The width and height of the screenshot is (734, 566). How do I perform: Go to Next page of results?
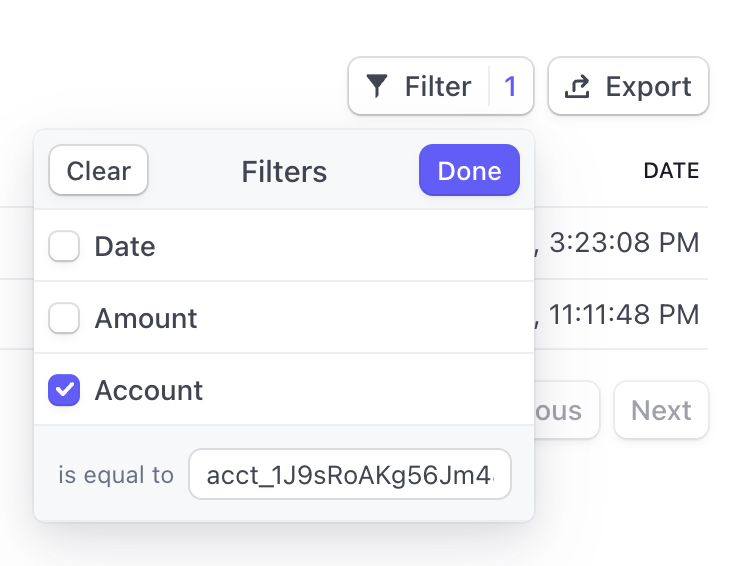661,410
